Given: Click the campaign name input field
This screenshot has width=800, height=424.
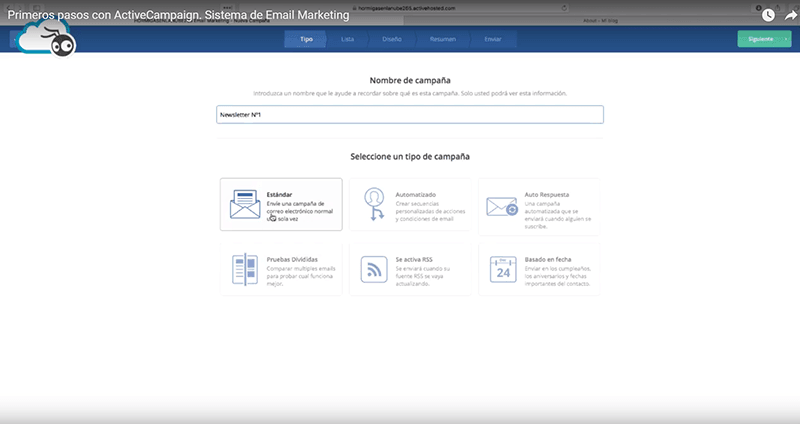Looking at the screenshot, I should (410, 114).
